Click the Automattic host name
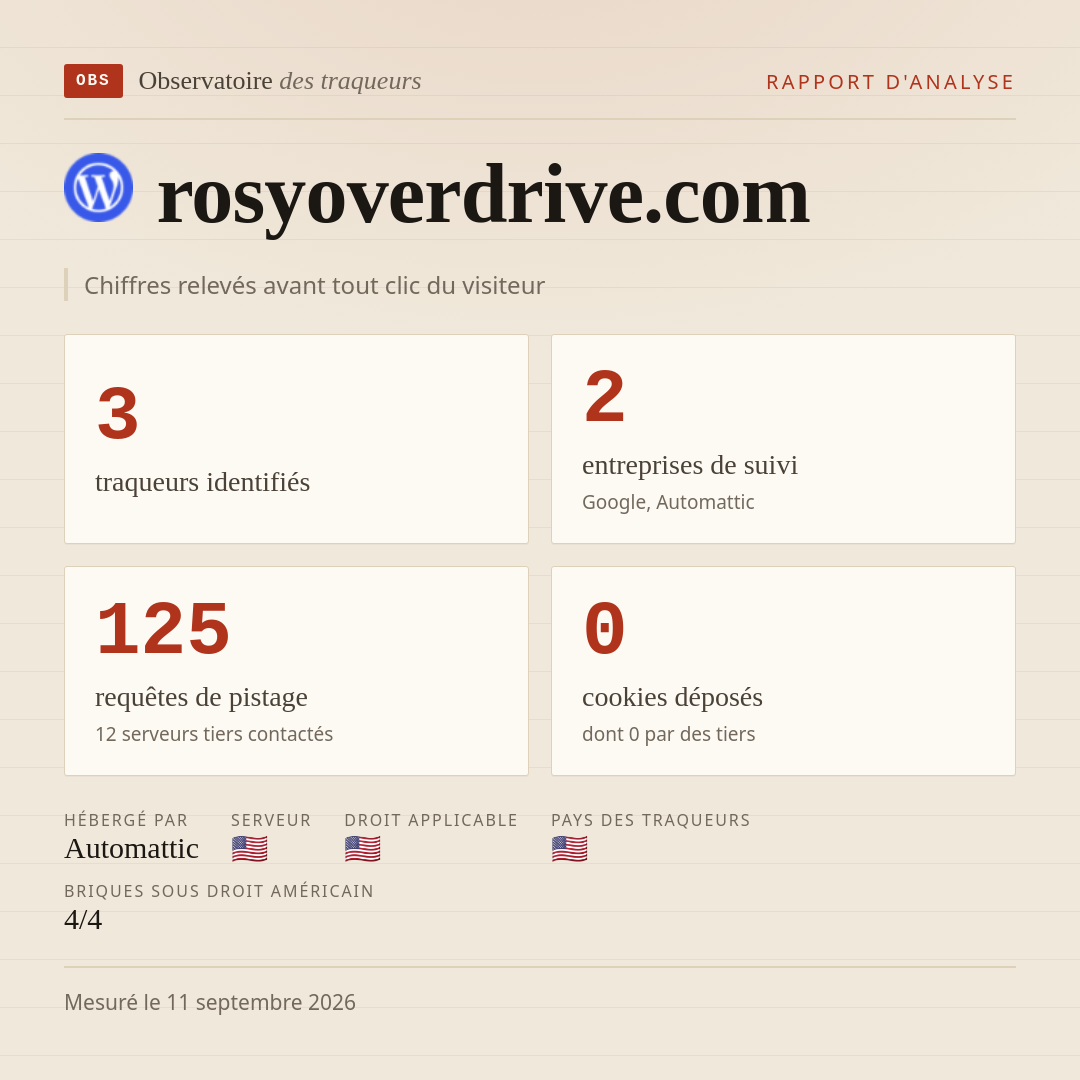Viewport: 1080px width, 1080px height. click(132, 849)
